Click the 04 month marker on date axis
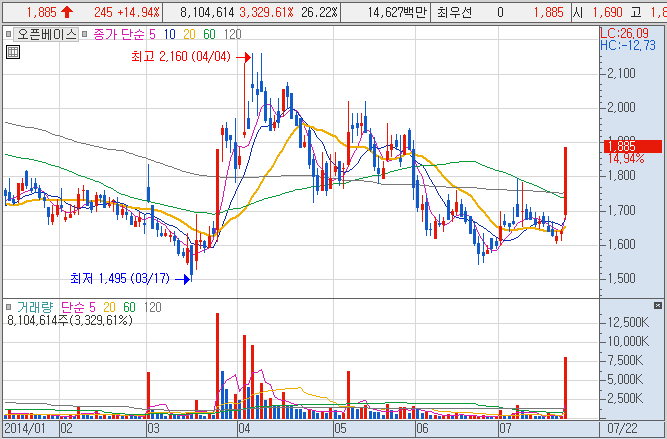This screenshot has width=667, height=439. pos(244,428)
